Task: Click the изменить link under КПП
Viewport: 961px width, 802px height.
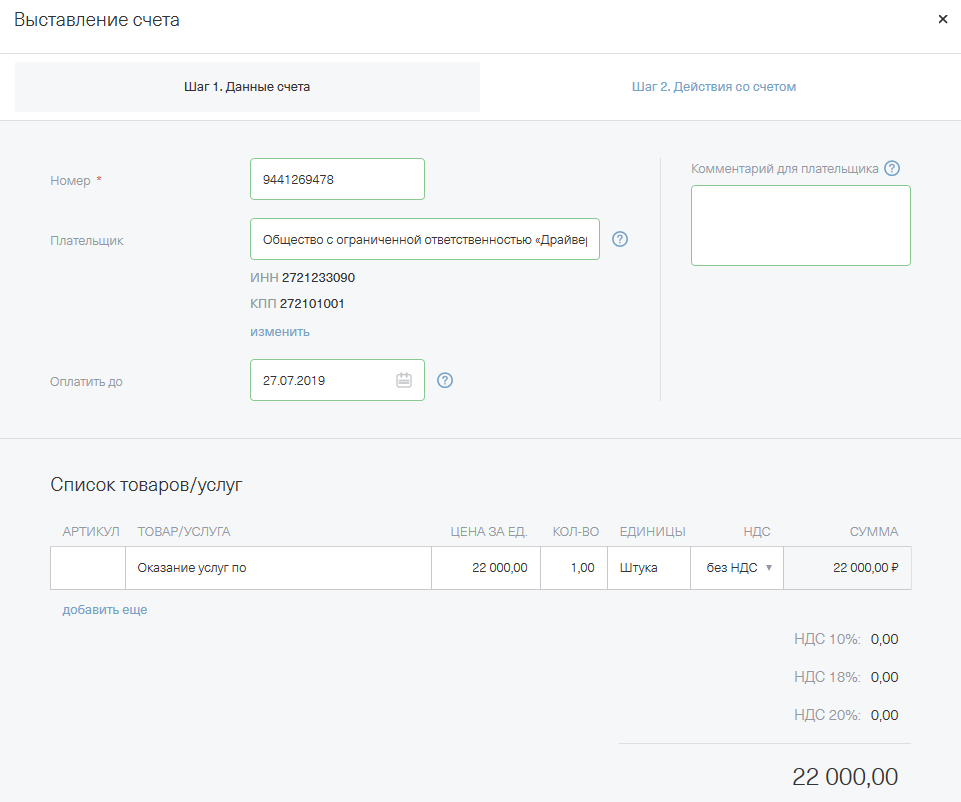Action: 279,332
